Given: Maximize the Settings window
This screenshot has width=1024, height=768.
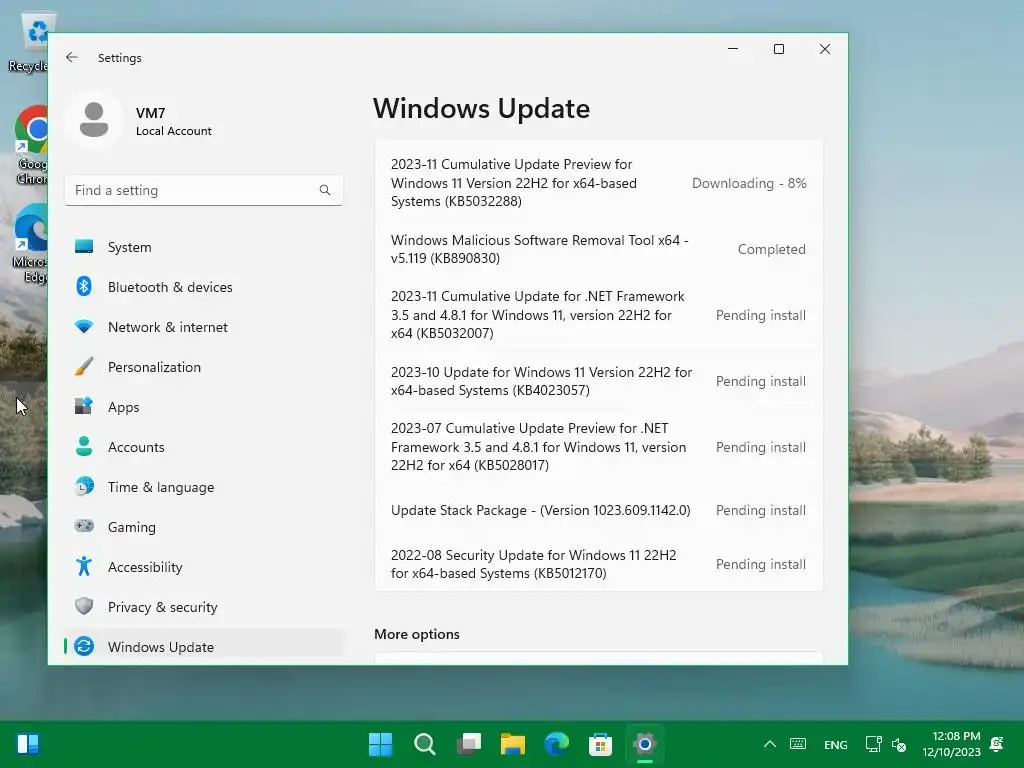Looking at the screenshot, I should (778, 49).
